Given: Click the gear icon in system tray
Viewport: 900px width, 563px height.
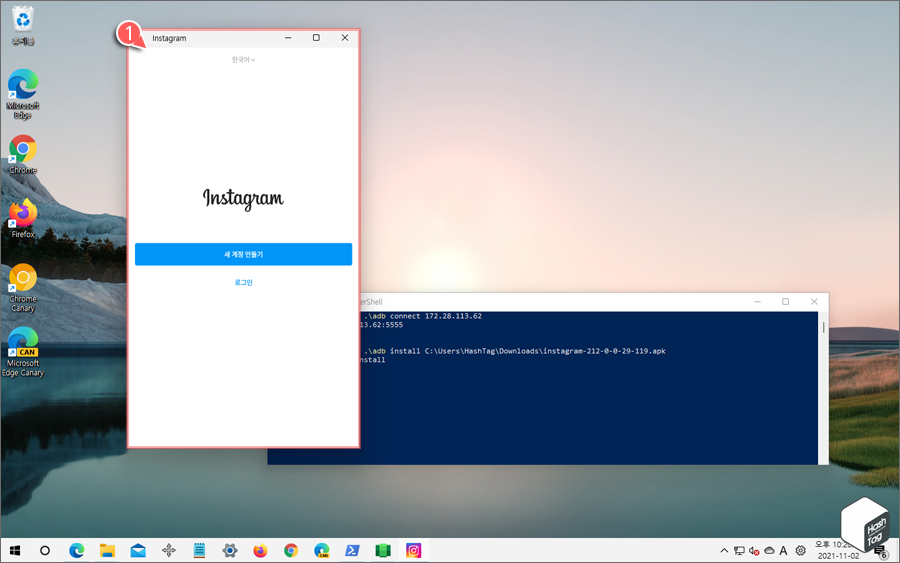Looking at the screenshot, I should point(801,551).
